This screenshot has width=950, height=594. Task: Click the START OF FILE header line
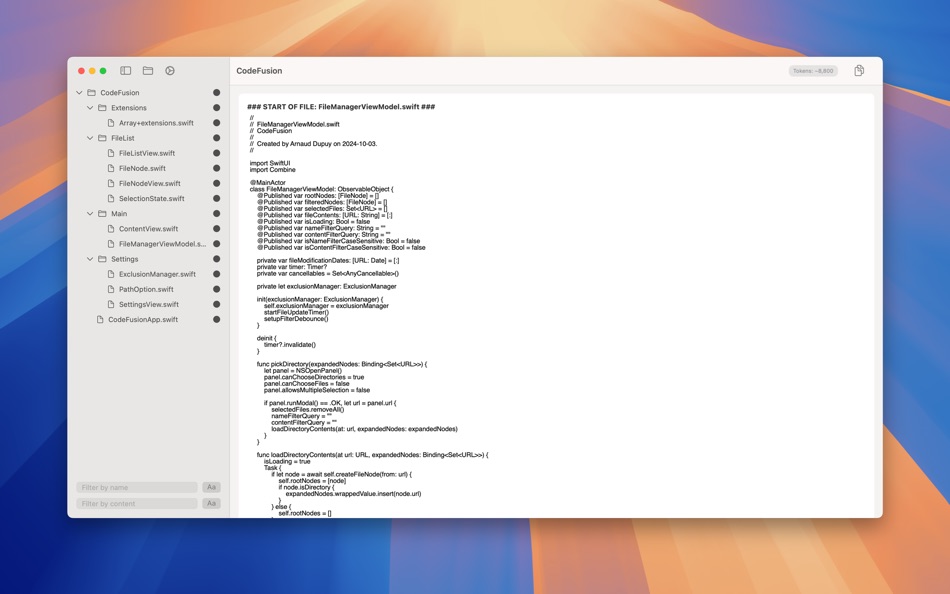tap(341, 107)
